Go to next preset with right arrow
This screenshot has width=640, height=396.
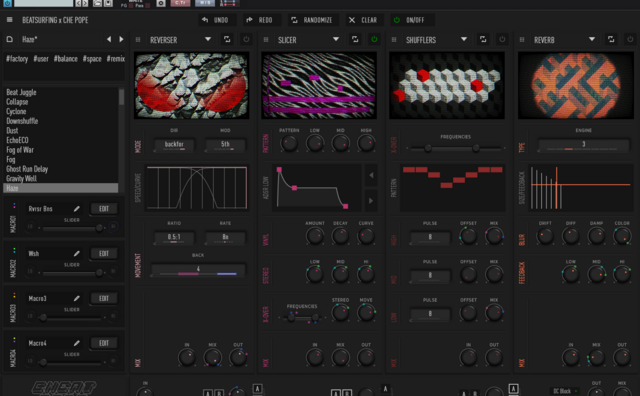click(121, 39)
